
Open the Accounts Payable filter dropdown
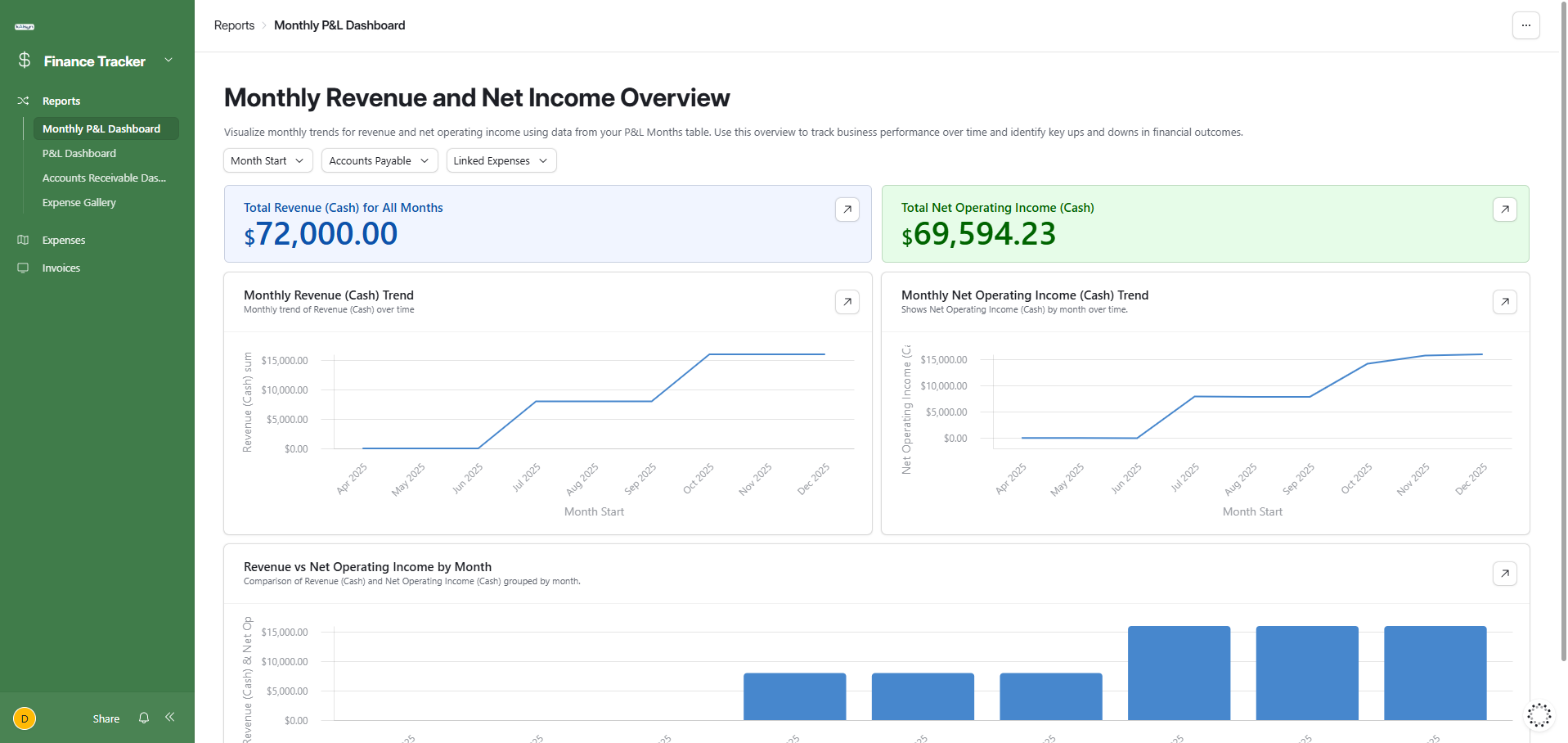tap(379, 160)
